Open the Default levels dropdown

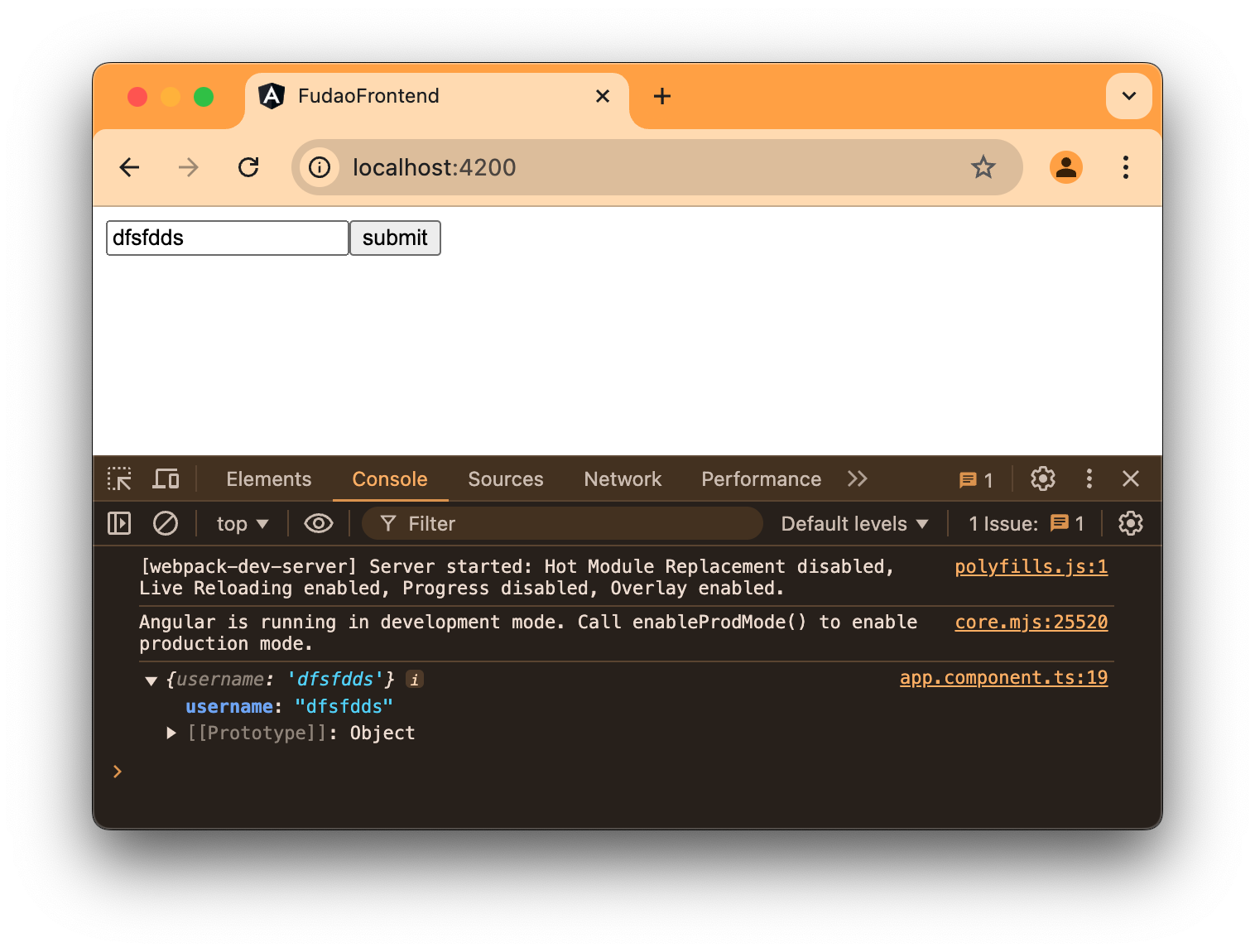[853, 523]
